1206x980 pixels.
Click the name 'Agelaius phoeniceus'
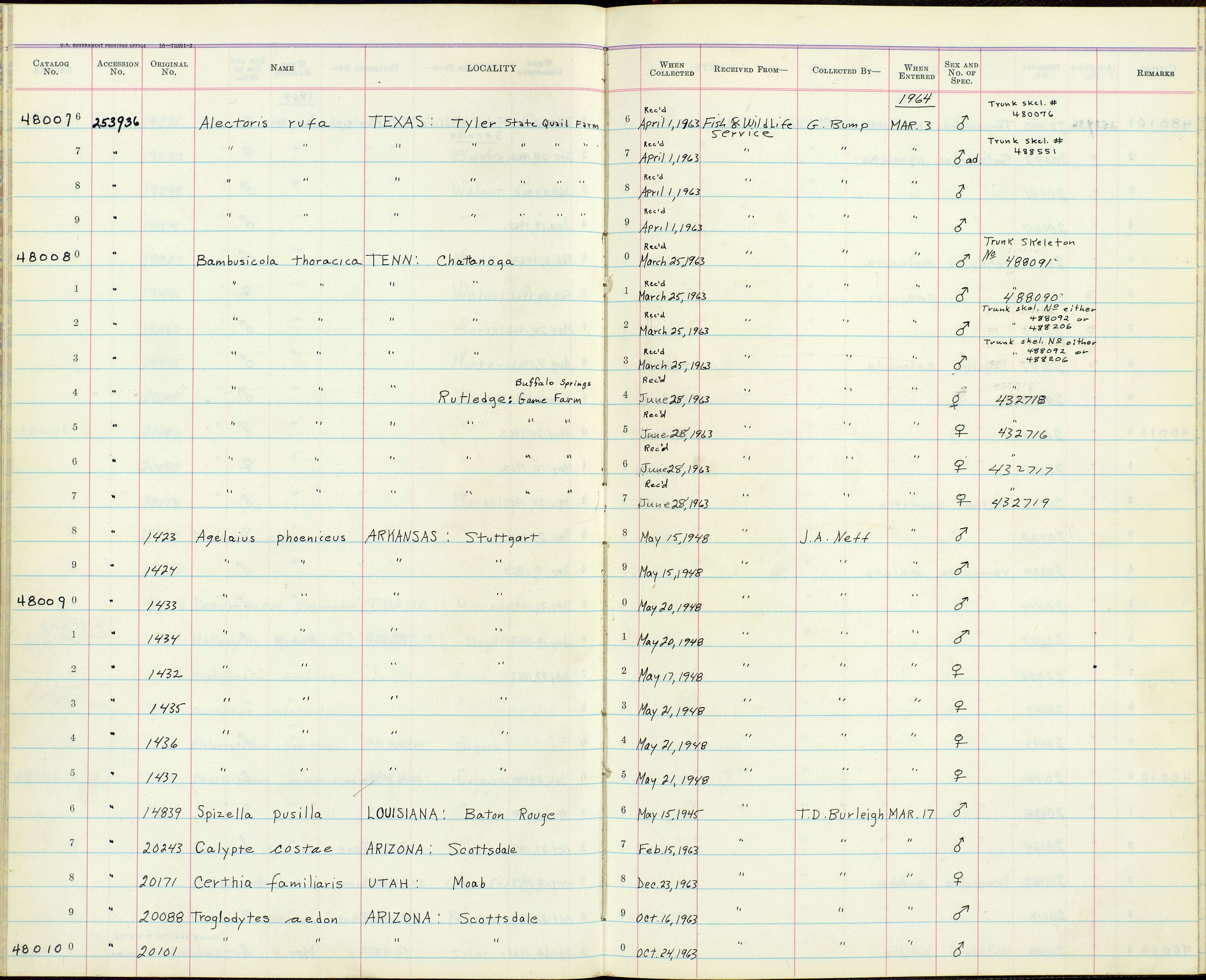click(271, 537)
